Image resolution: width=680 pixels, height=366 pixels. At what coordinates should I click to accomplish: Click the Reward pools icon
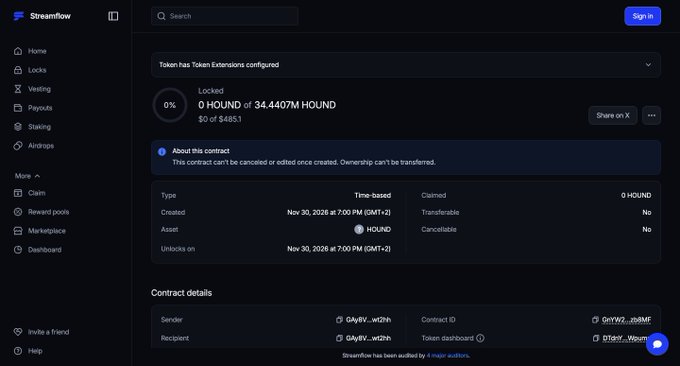[x=18, y=212]
